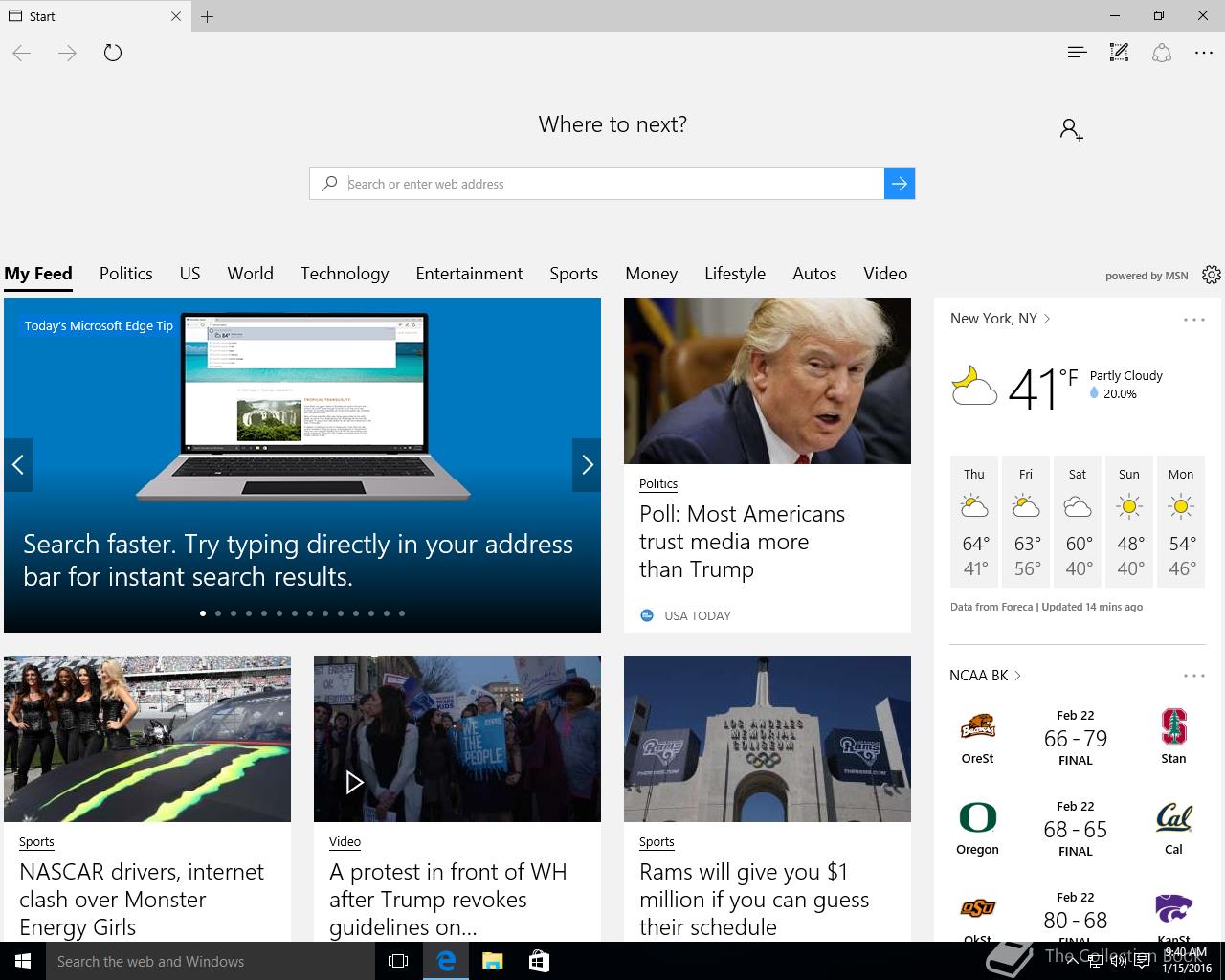Click Search the web and Windows box
Screen dimensions: 1225x980
coord(210,961)
